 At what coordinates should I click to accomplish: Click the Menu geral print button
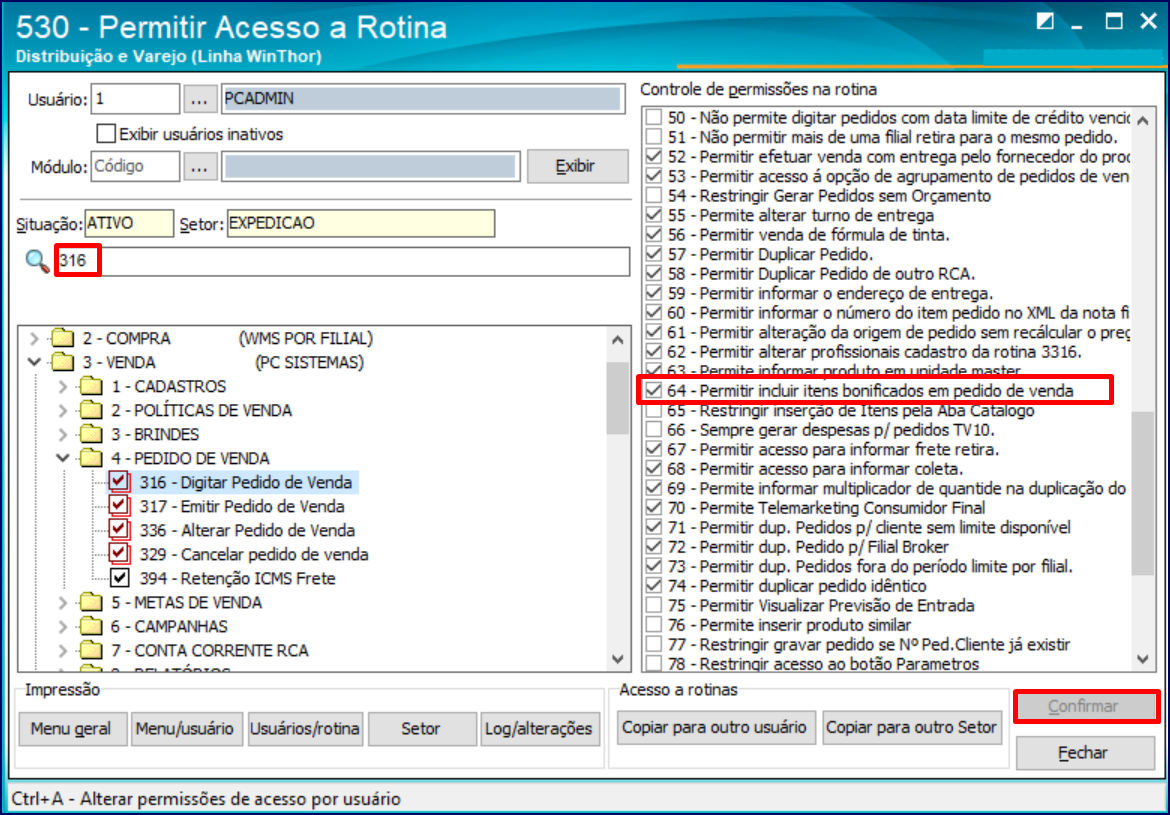click(x=71, y=728)
